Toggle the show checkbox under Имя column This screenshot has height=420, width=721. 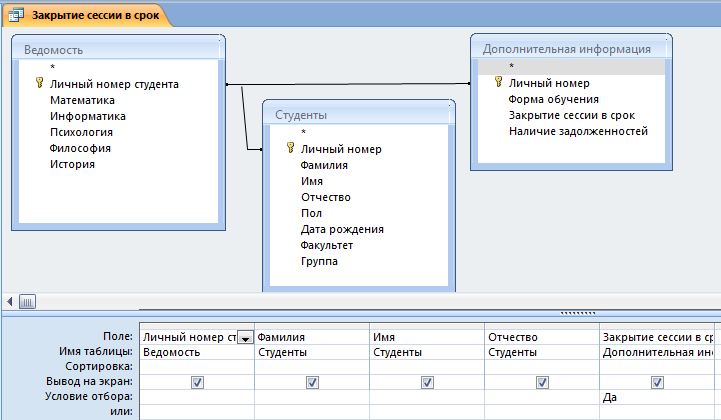[x=427, y=382]
